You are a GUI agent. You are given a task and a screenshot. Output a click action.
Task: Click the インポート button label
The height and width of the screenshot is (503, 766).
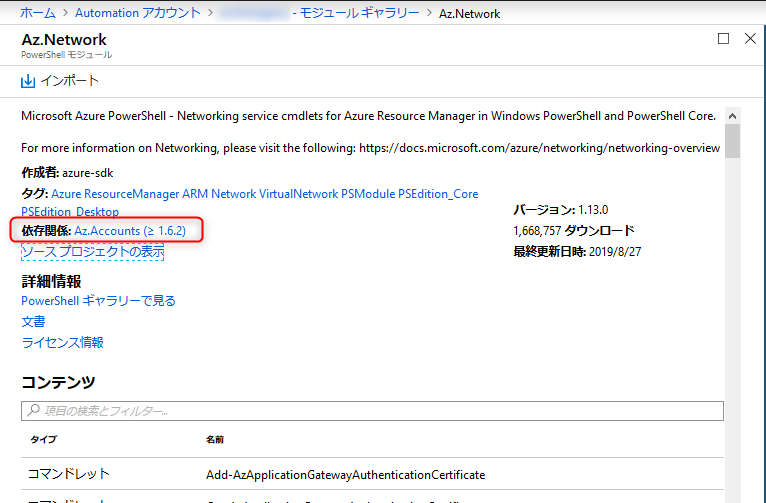[70, 81]
